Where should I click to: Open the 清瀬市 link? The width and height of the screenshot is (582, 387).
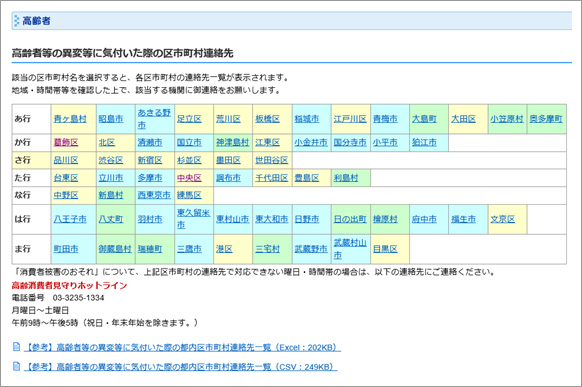tap(150, 142)
